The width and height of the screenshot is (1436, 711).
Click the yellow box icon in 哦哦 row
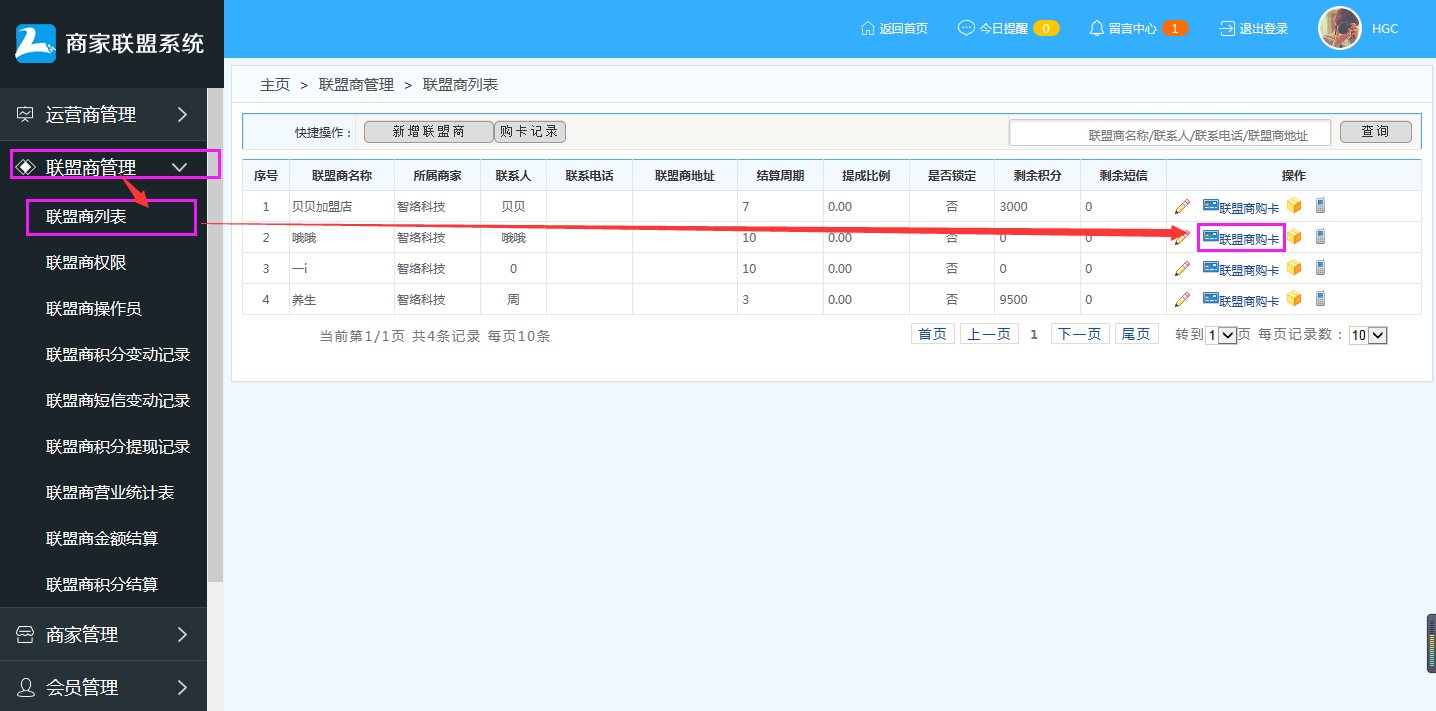(1294, 237)
